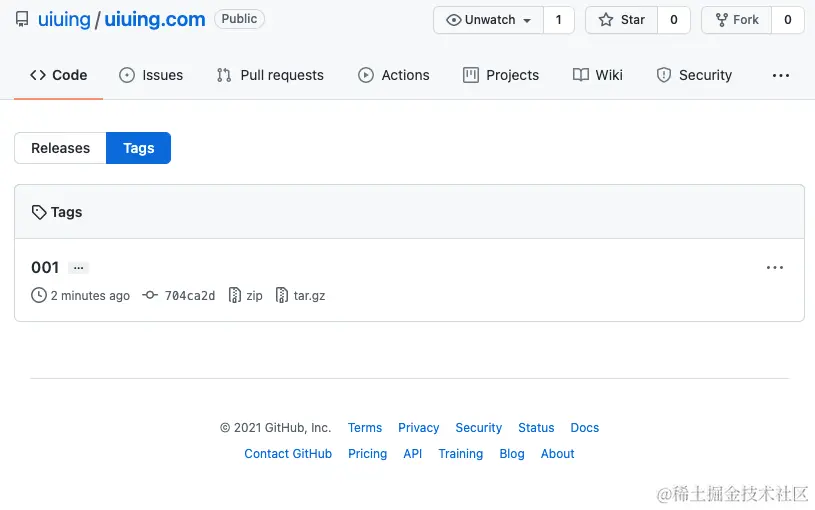Open the Actions tab
This screenshot has width=815, height=510.
click(393, 75)
